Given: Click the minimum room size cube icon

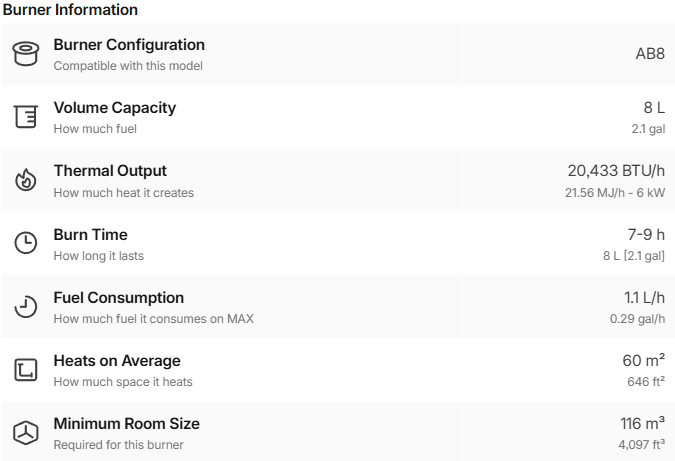Looking at the screenshot, I should tap(25, 433).
